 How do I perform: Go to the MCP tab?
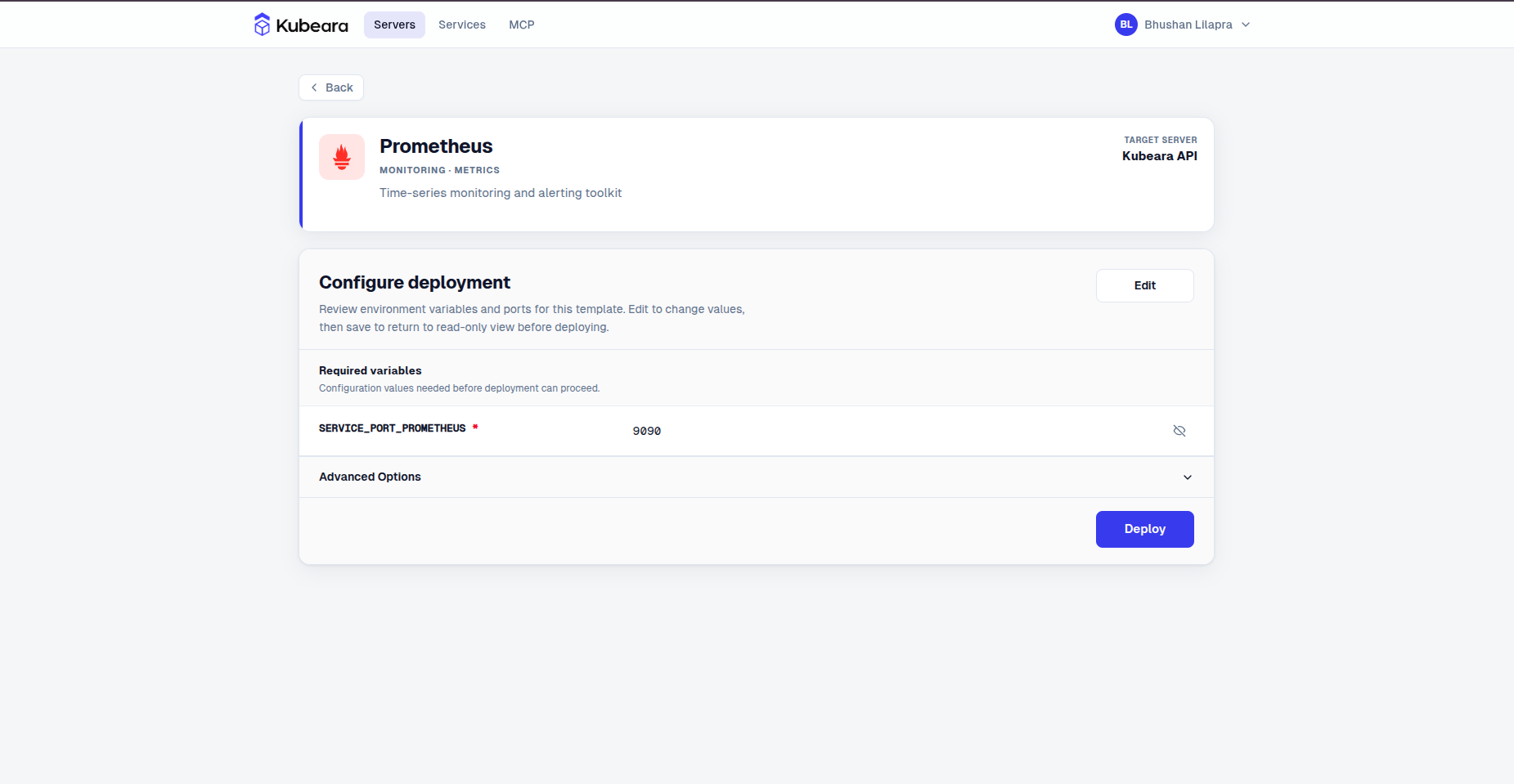click(x=522, y=25)
